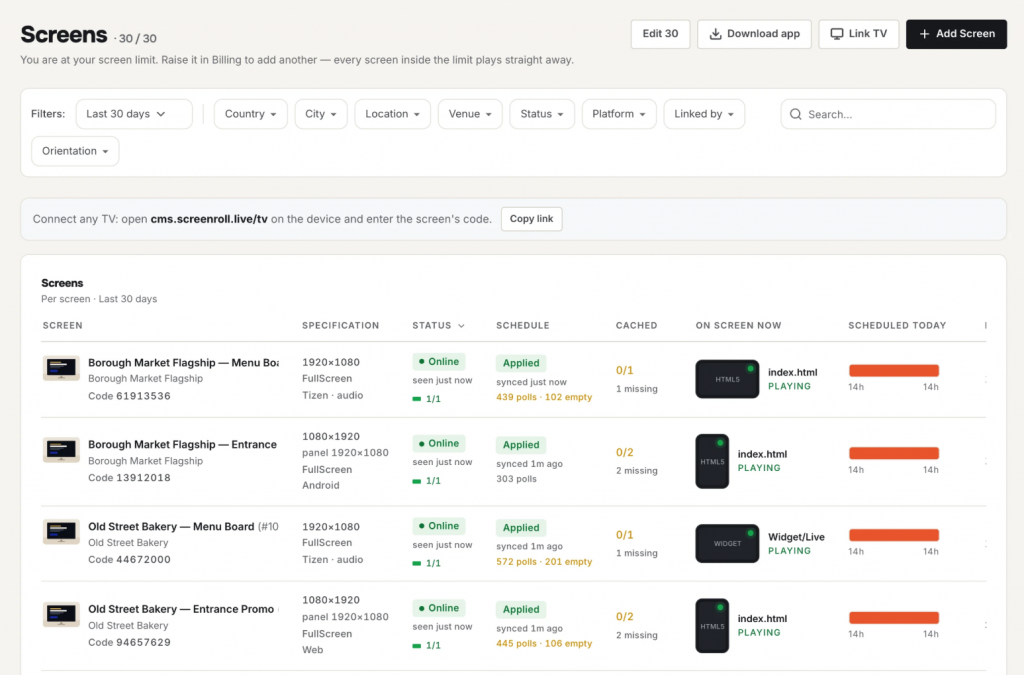Click Code 44672000 text
Screen dimensions: 1024x675
(129, 559)
